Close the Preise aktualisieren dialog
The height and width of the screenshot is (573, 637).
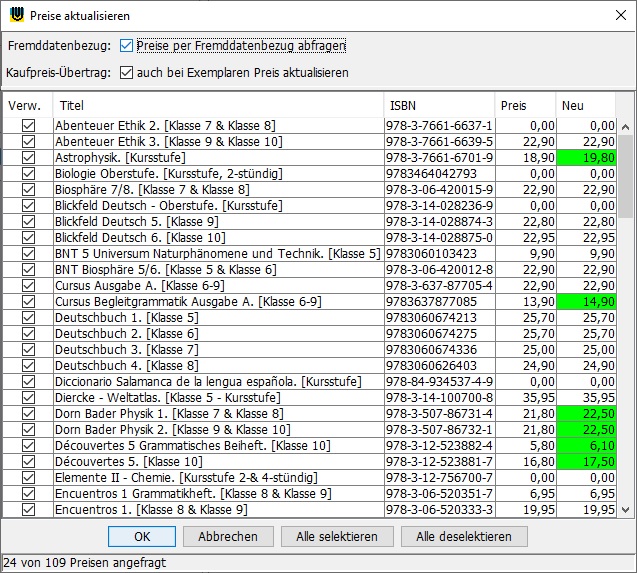click(x=613, y=15)
